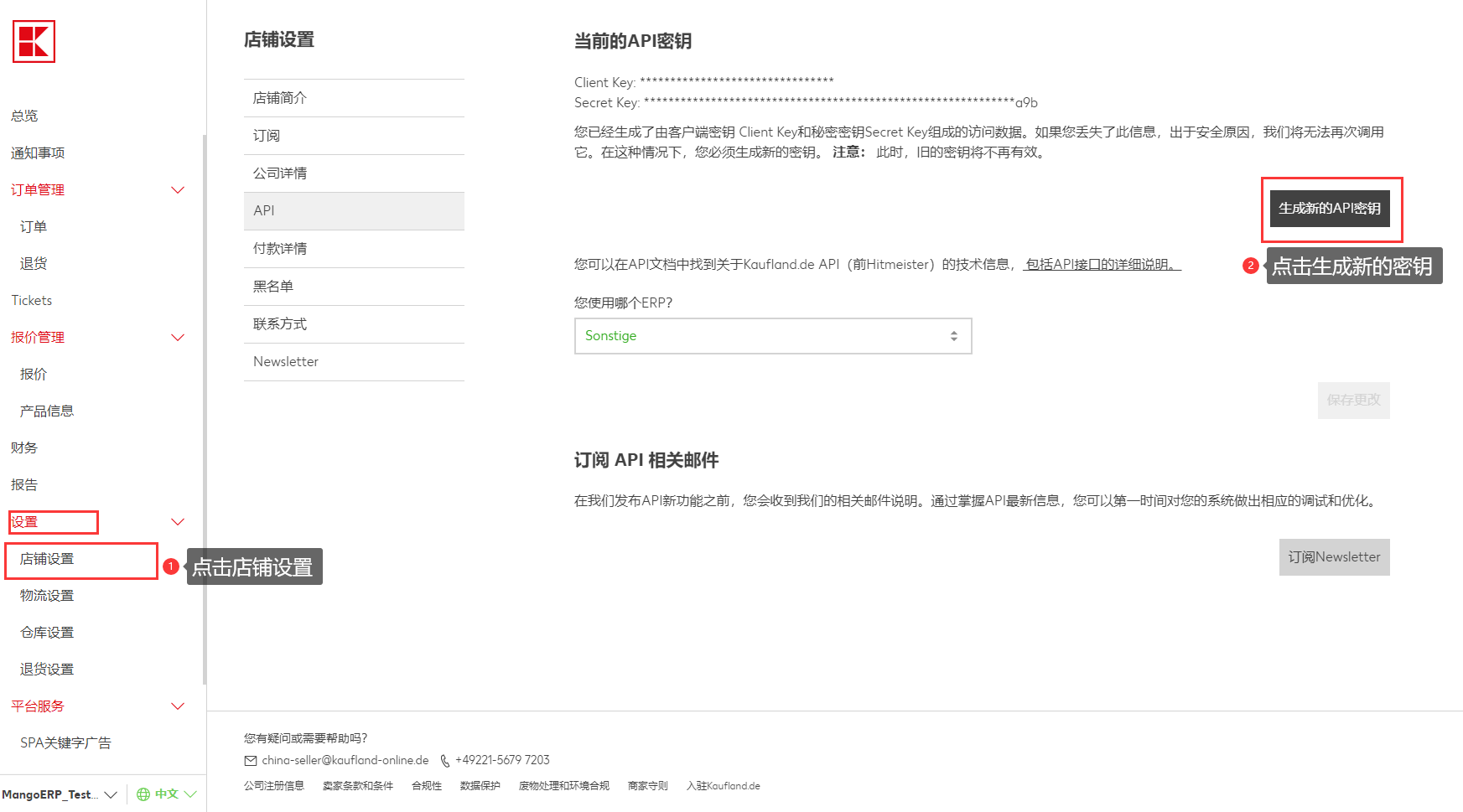This screenshot has width=1463, height=812.
Task: Switch to the Newsletter settings tab
Action: coord(354,362)
